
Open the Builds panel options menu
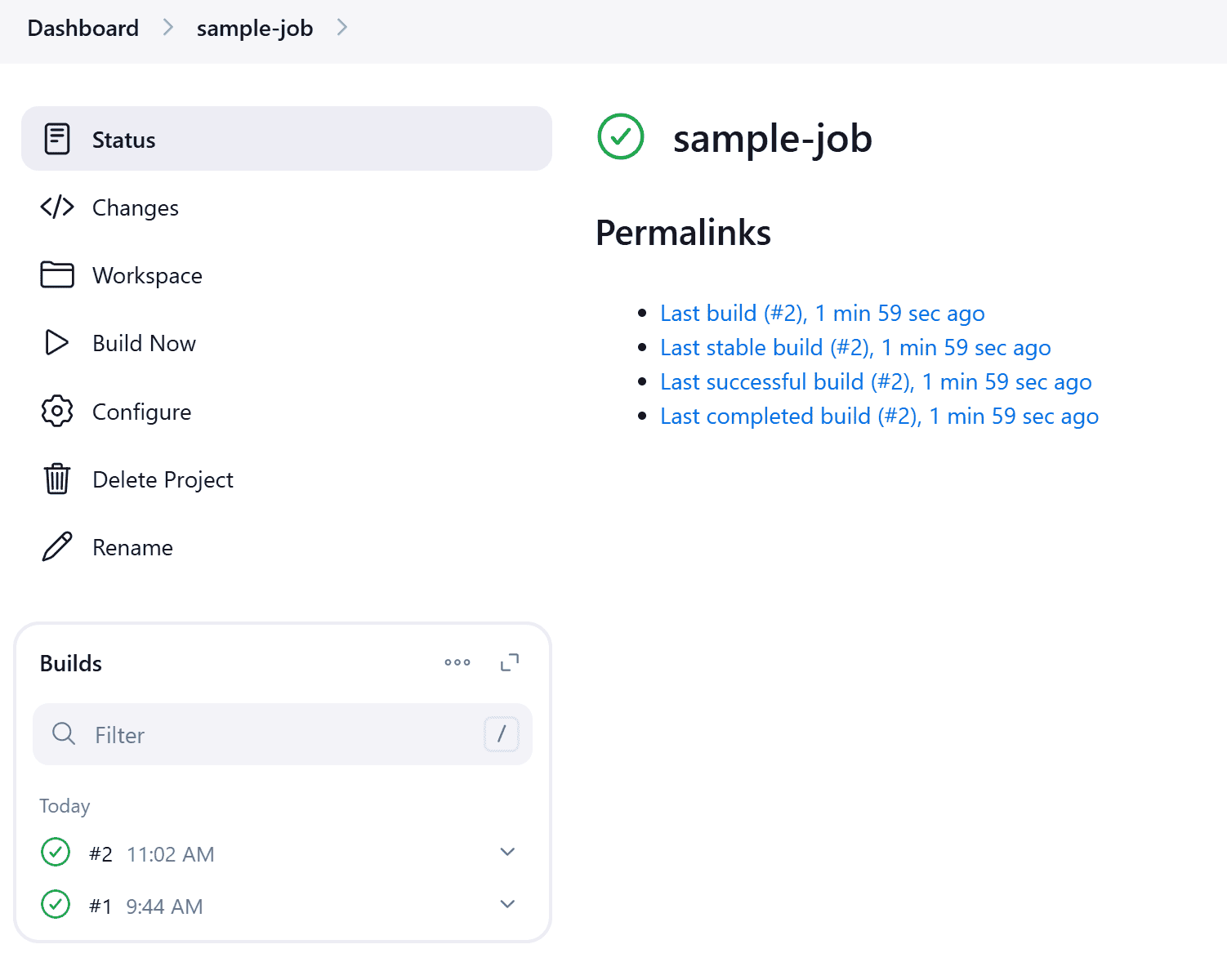pos(457,662)
